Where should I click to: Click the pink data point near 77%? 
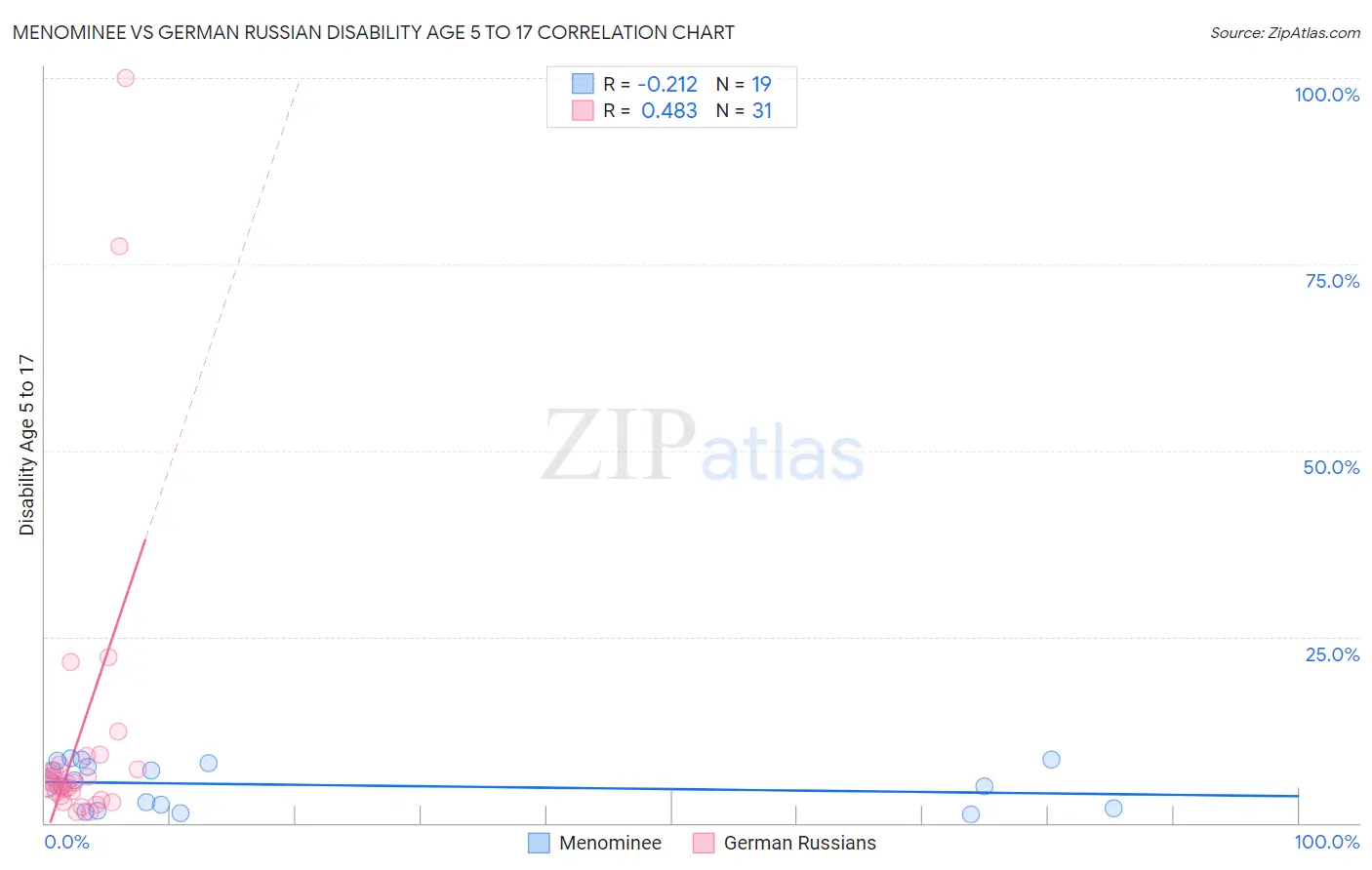(x=119, y=246)
